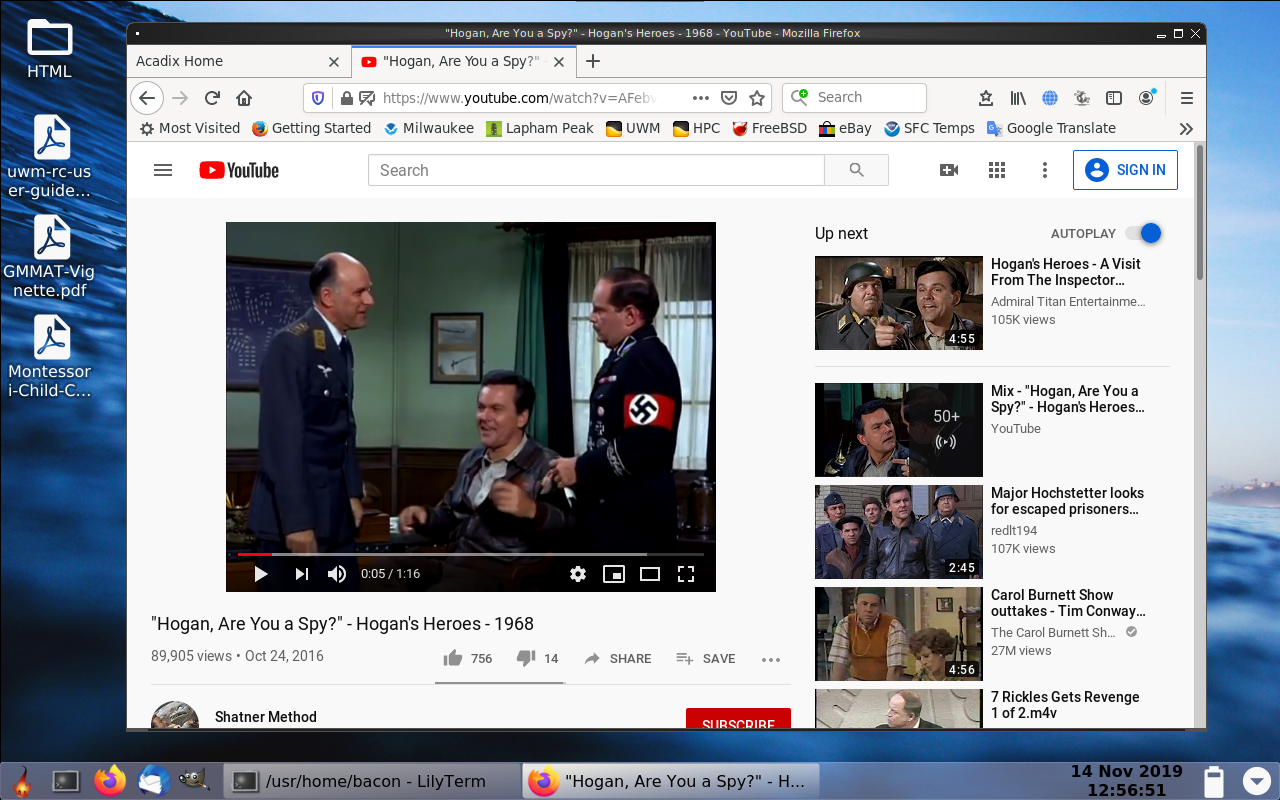Skip to next video in player
Screen dimensions: 1280x800
tap(301, 574)
